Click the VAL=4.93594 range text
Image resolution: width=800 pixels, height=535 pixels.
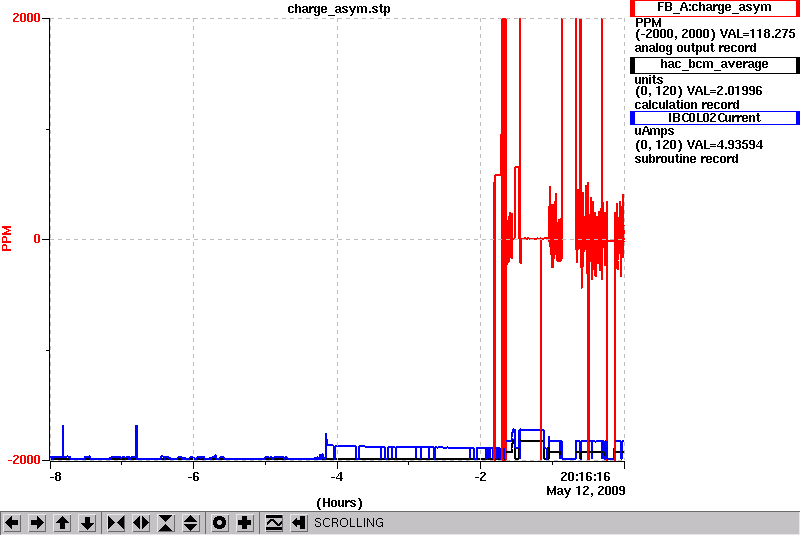pos(725,145)
